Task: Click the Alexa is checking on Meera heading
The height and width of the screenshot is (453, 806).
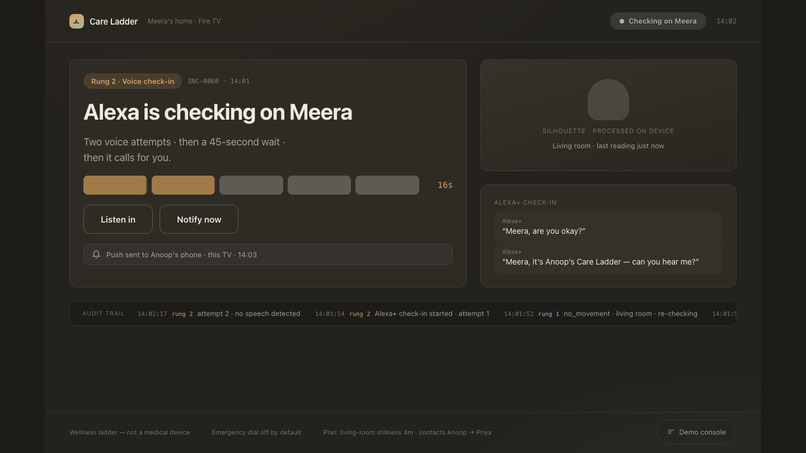Action: coord(218,112)
